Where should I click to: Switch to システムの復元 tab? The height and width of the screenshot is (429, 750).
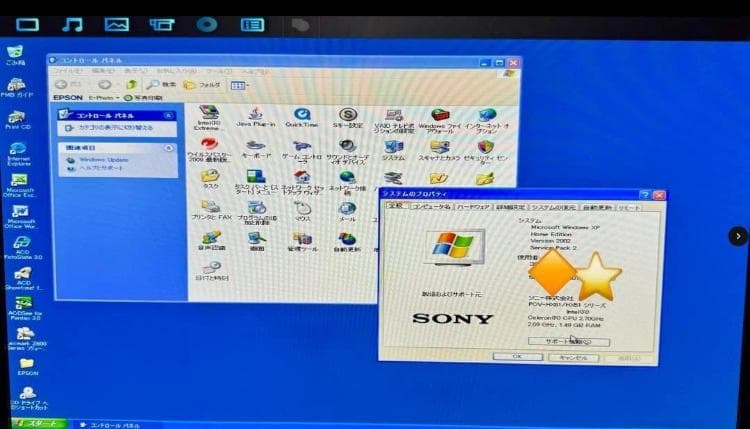point(554,208)
